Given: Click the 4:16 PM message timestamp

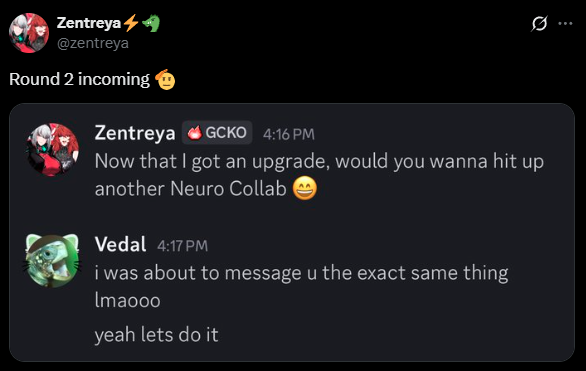Looking at the screenshot, I should pos(289,134).
